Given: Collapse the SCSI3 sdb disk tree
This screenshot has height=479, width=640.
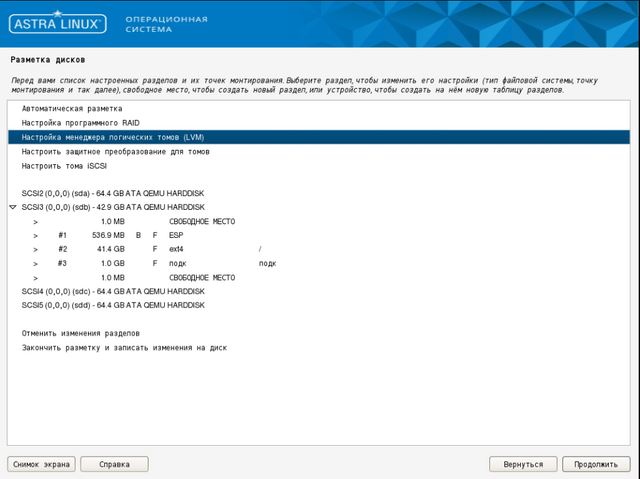Looking at the screenshot, I should [x=13, y=207].
